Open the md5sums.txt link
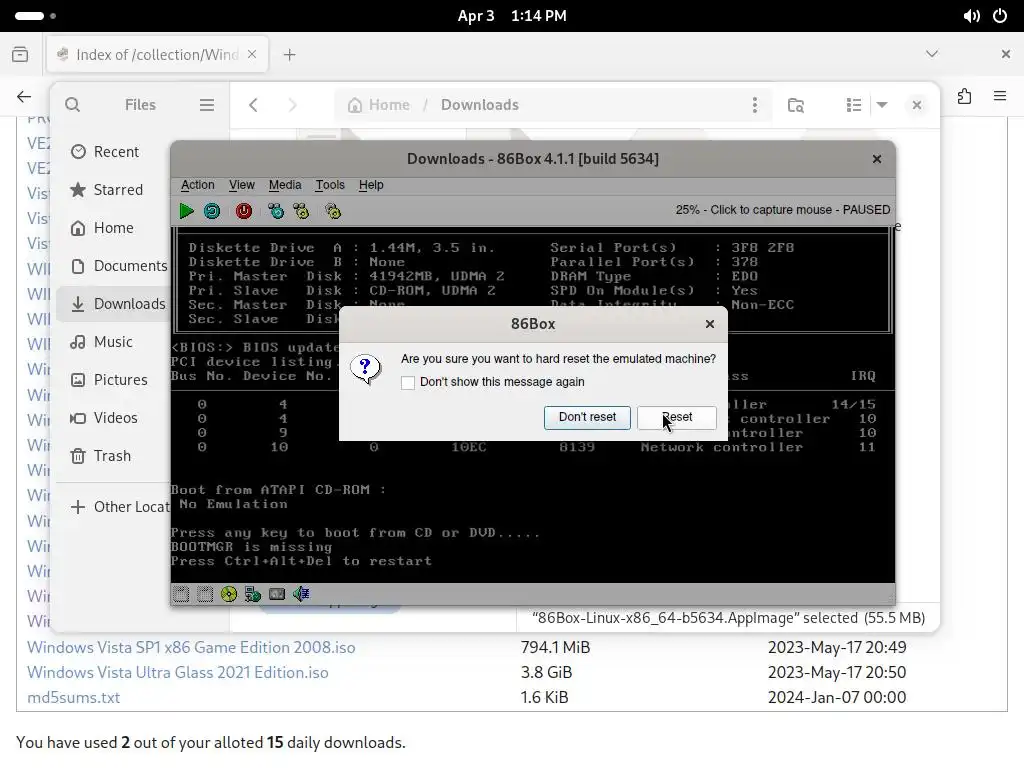1024x768 pixels. (74, 697)
